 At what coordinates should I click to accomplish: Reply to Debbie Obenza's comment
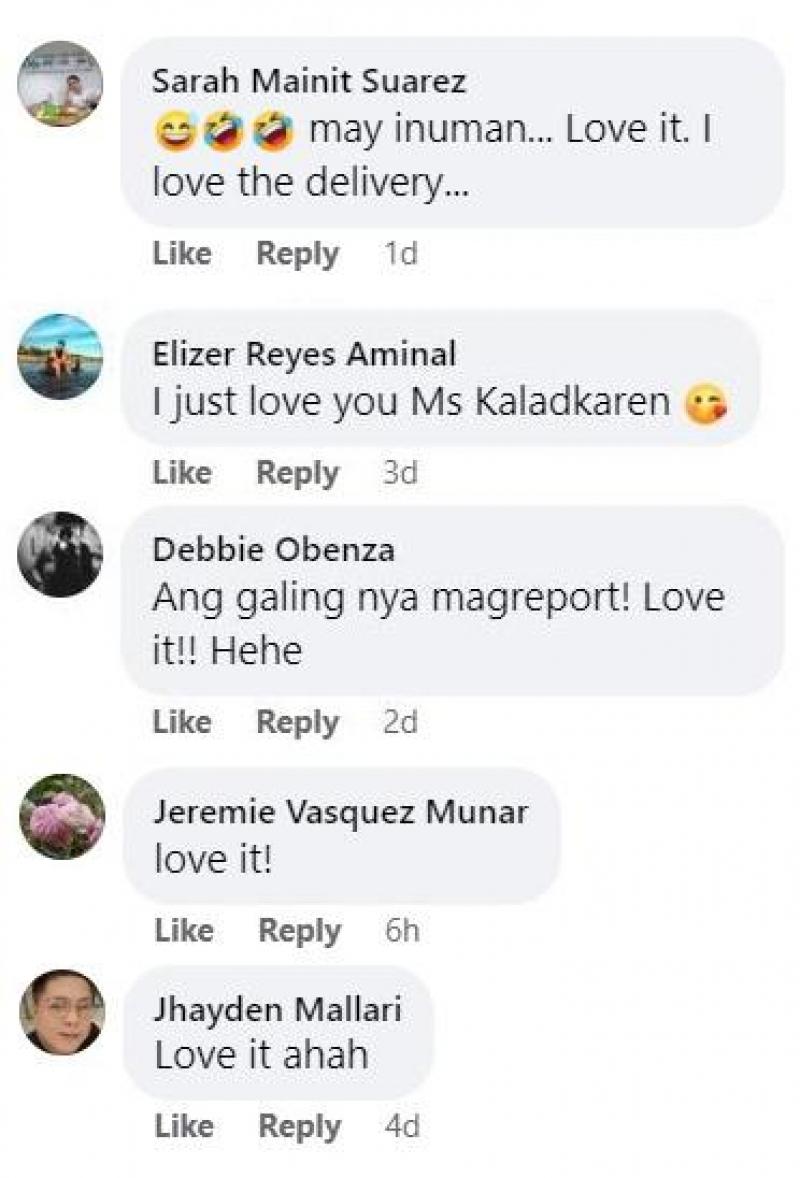coord(297,723)
